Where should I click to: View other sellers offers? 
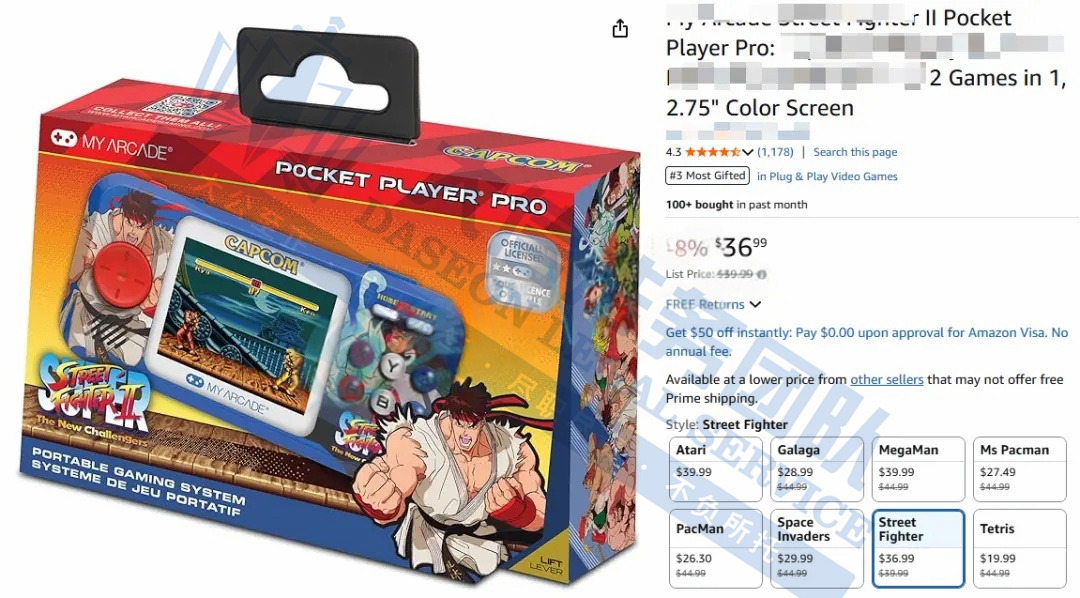(x=886, y=380)
